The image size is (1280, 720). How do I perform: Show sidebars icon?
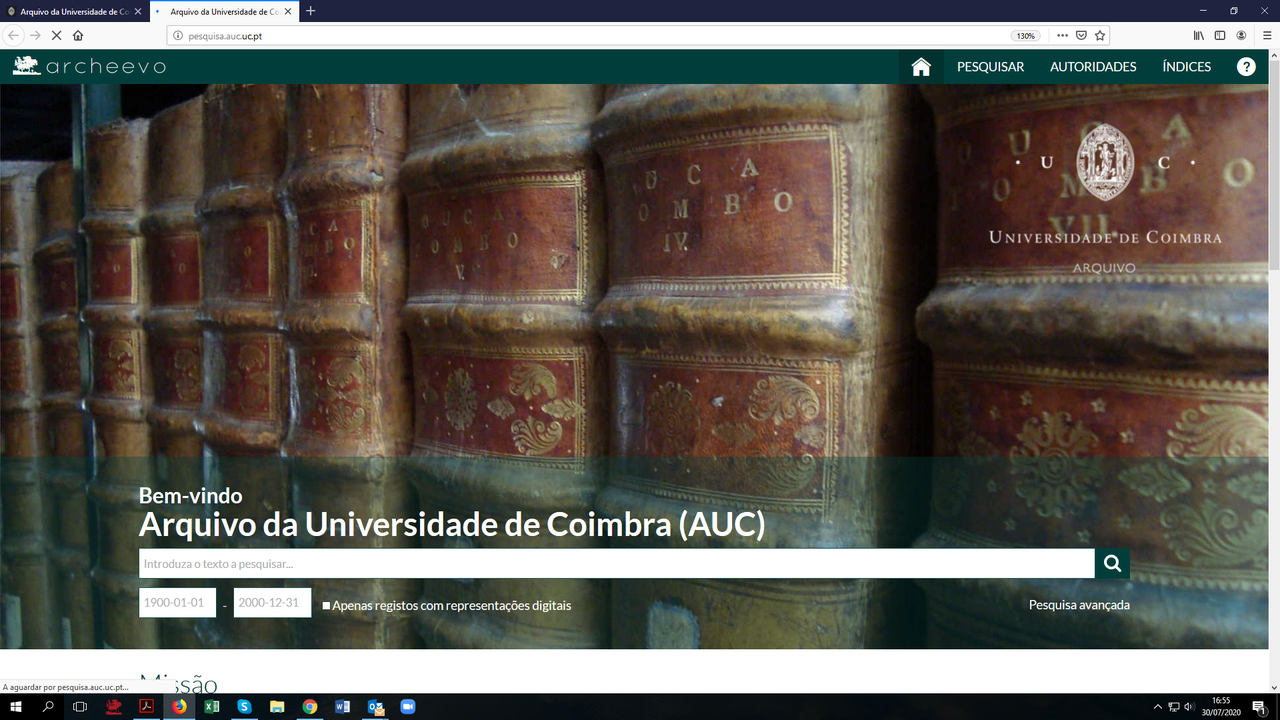tap(1220, 35)
